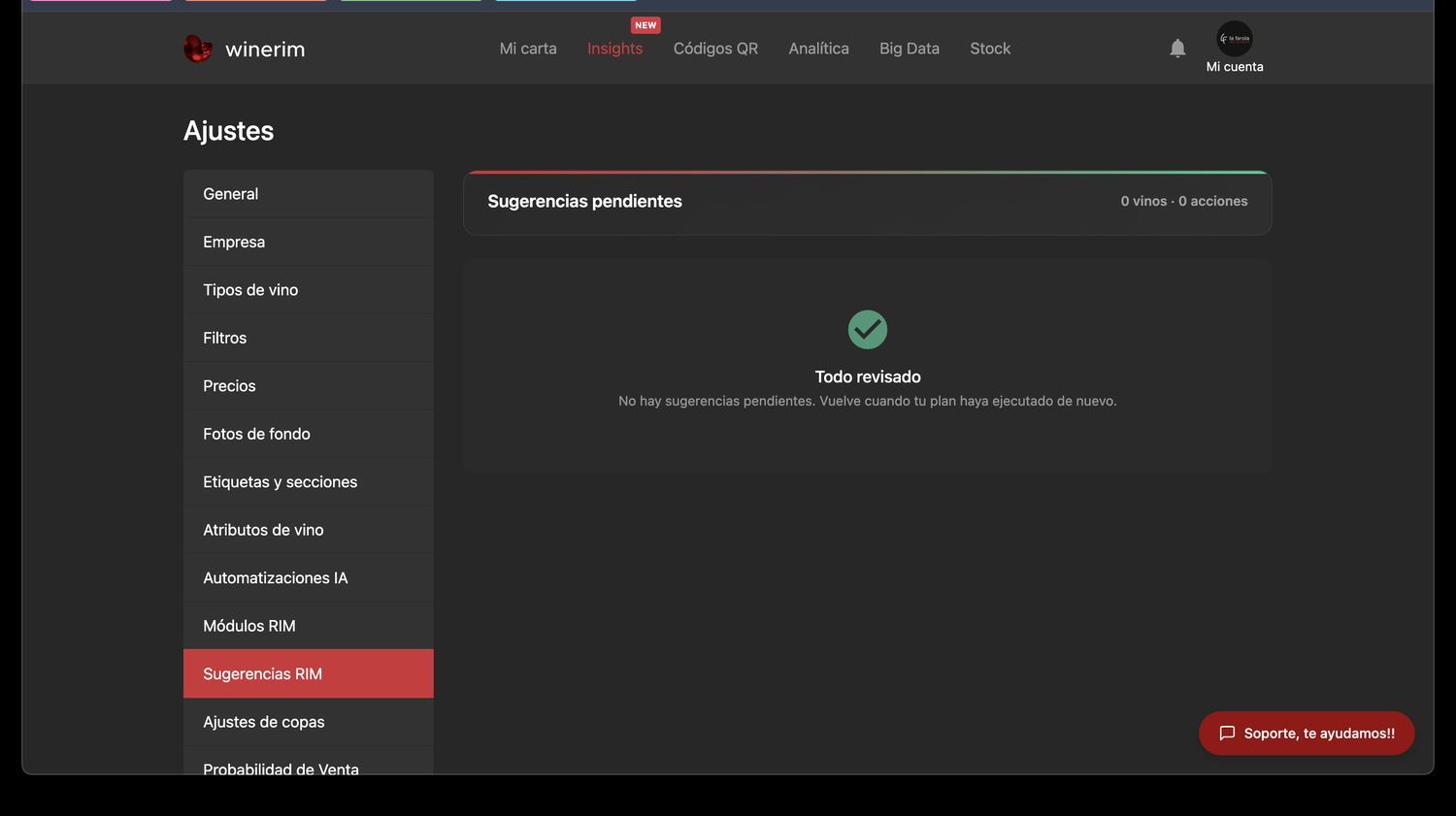Open Automatizaciones IA settings

pyautogui.click(x=309, y=578)
